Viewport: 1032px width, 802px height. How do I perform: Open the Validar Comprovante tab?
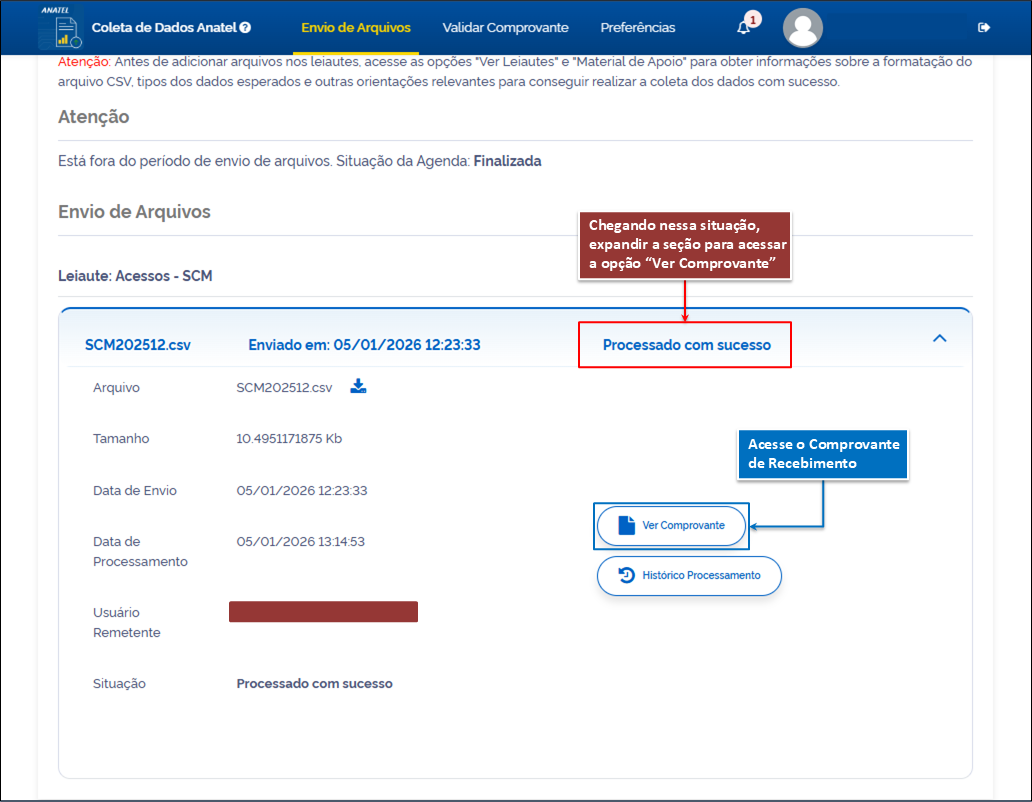[x=505, y=28]
